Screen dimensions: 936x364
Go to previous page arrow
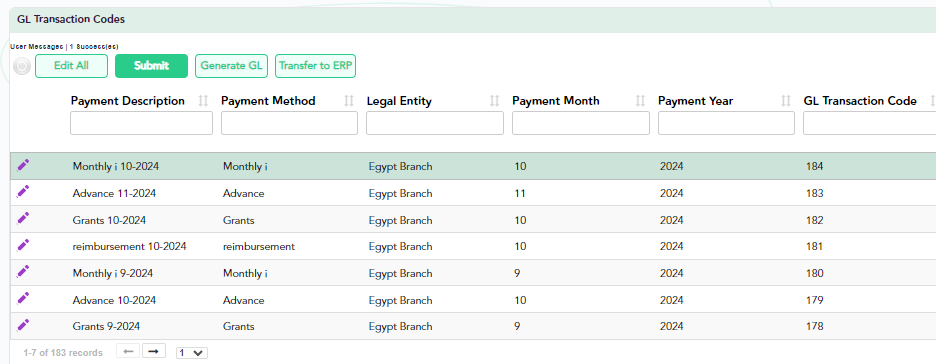tap(128, 351)
